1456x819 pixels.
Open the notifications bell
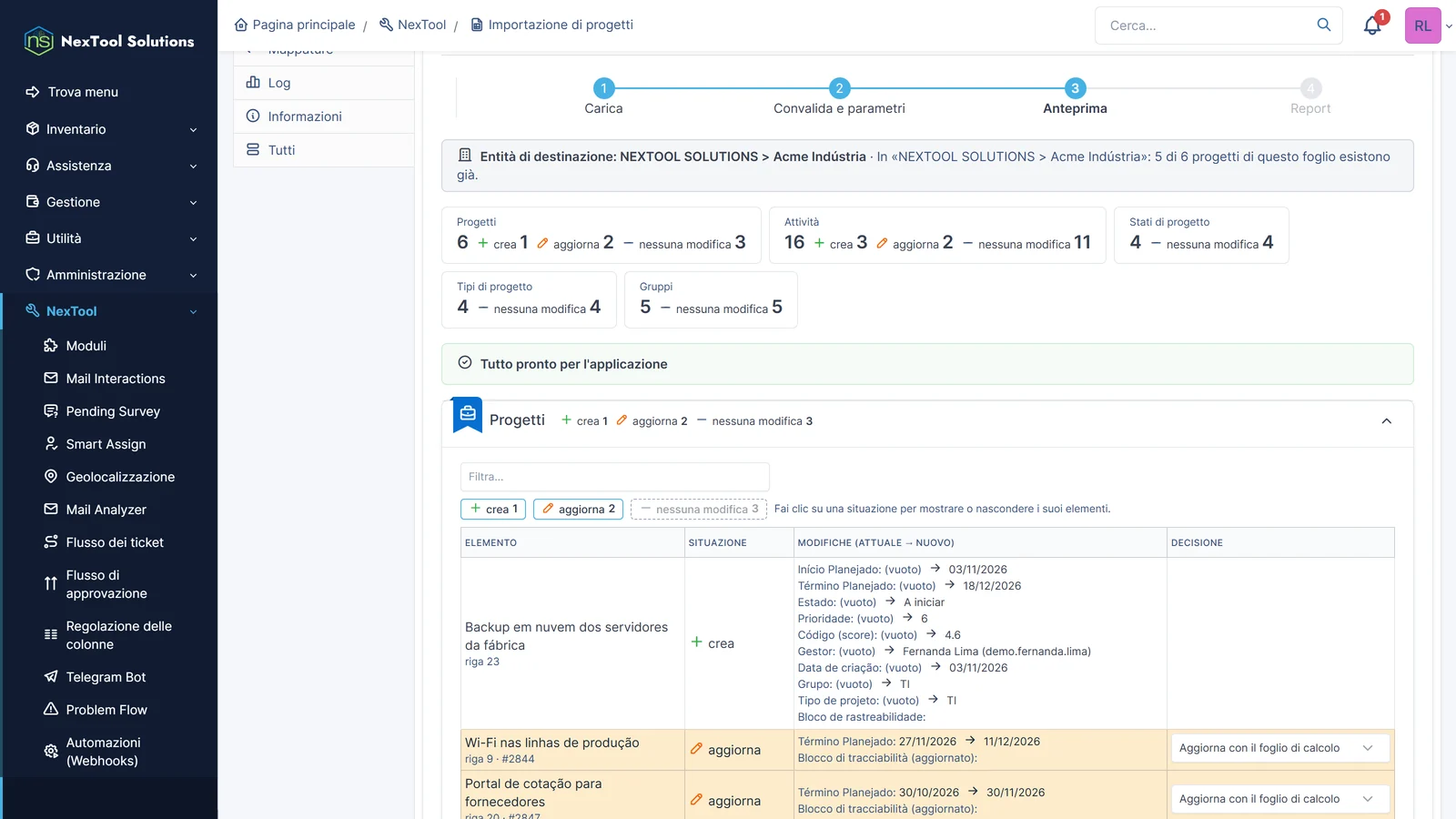tap(1372, 25)
